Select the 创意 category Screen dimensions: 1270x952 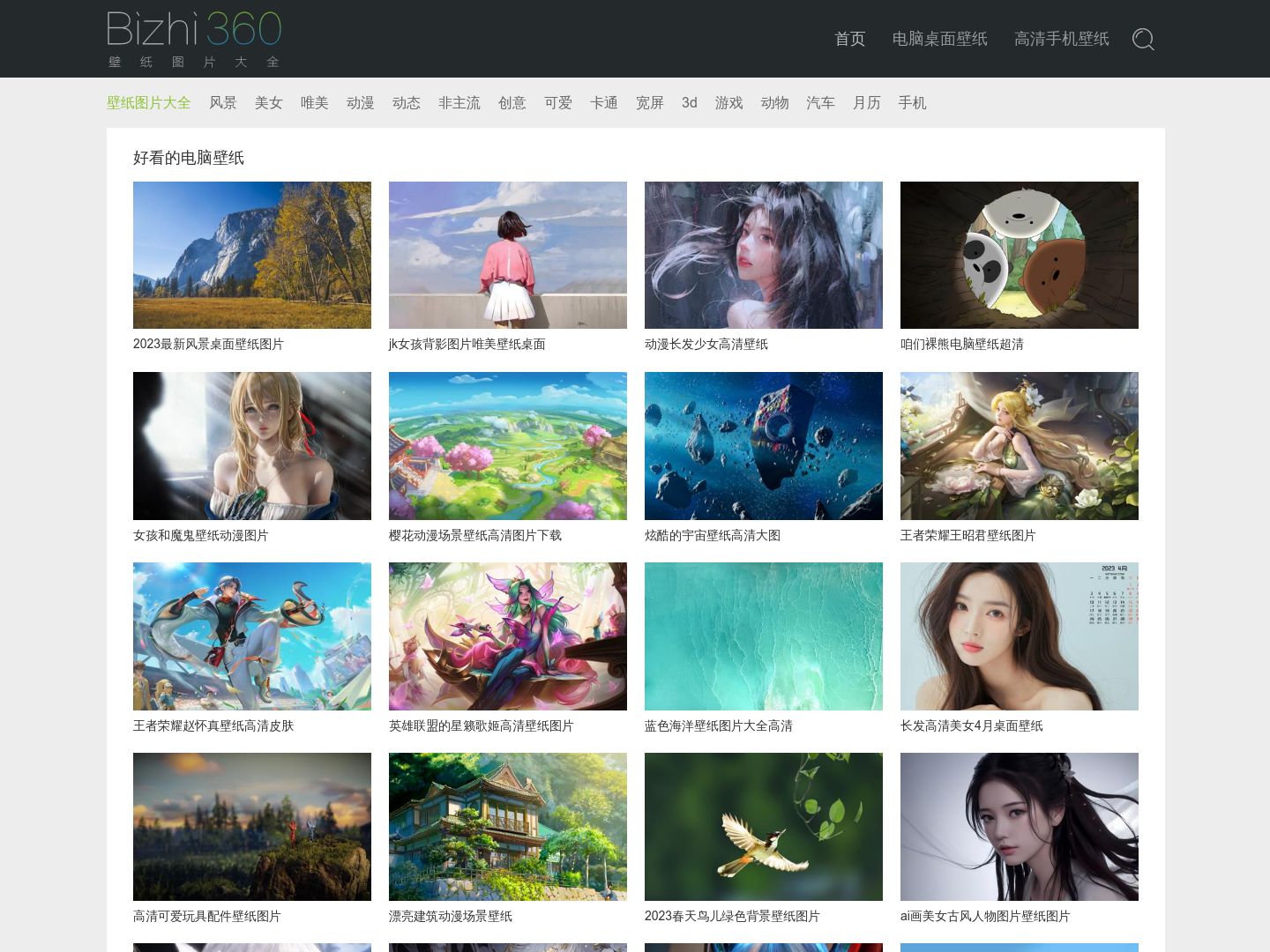512,102
